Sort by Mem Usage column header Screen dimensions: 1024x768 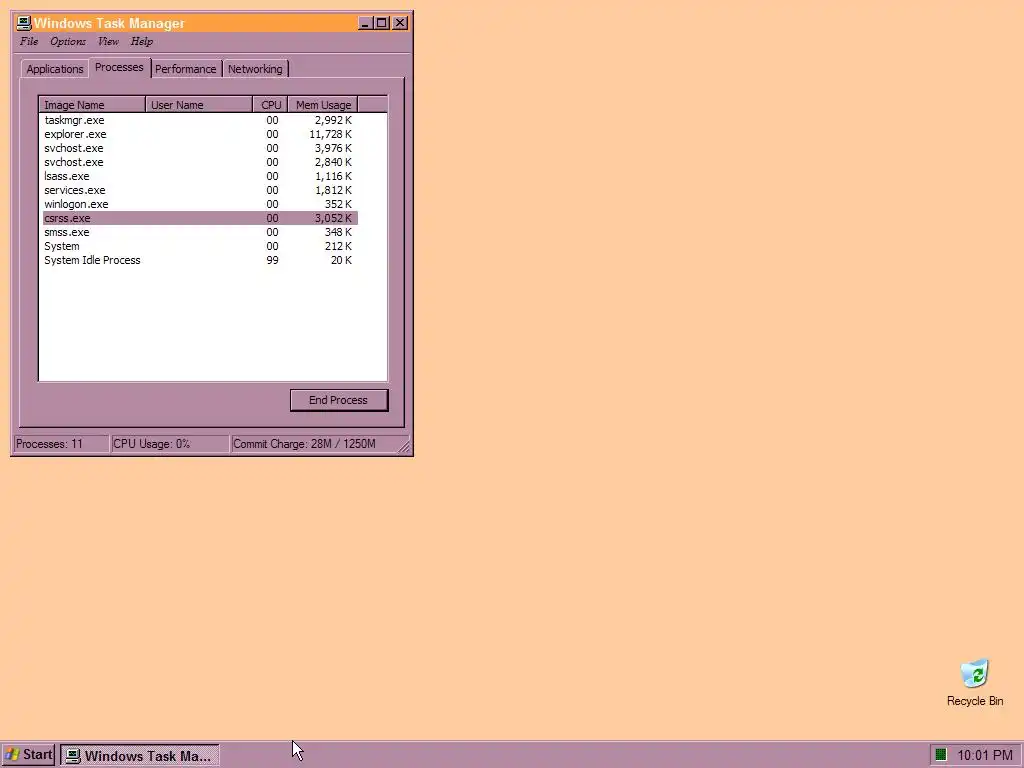323,105
